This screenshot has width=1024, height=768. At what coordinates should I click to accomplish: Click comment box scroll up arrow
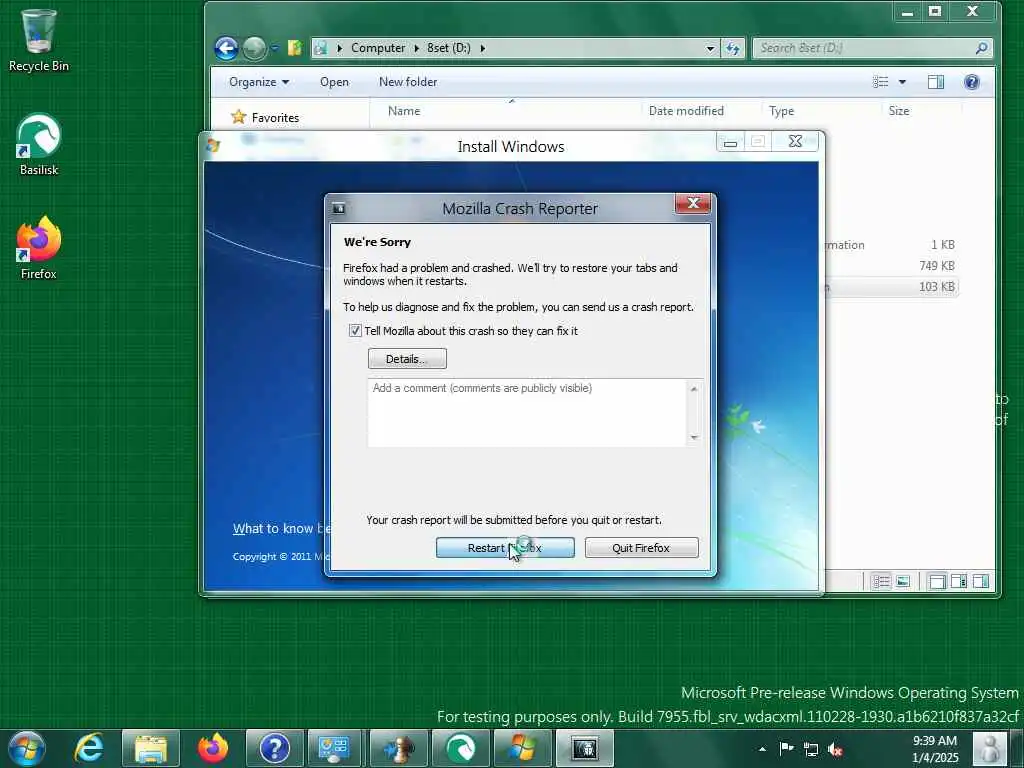click(694, 389)
